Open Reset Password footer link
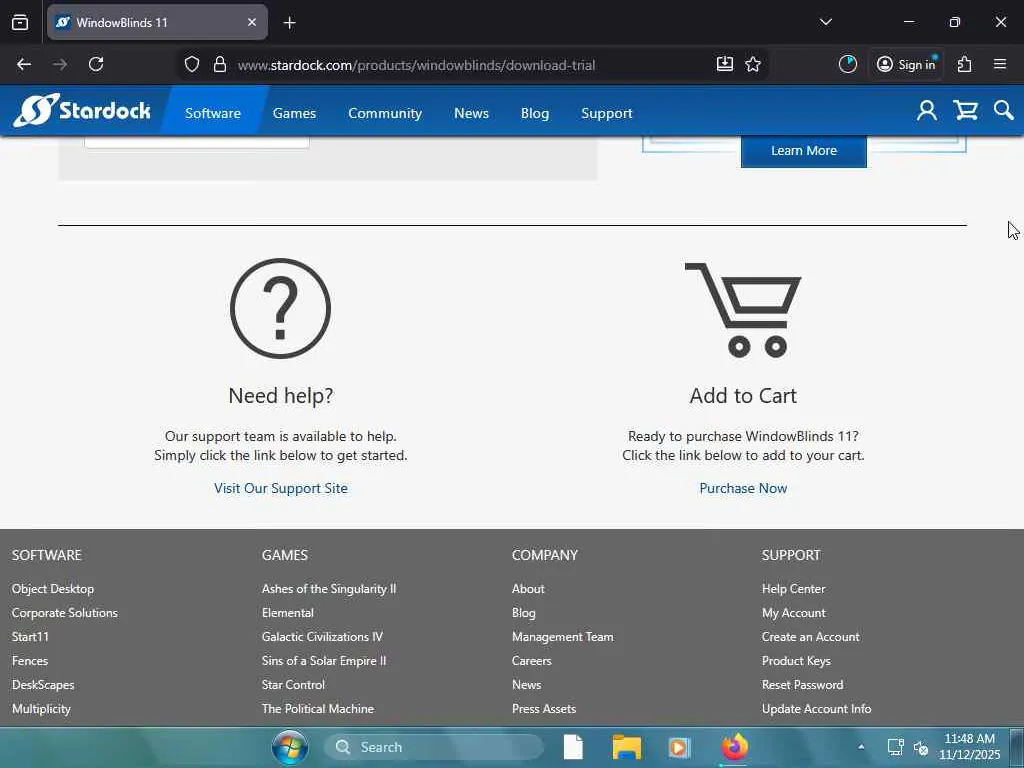 [x=803, y=684]
